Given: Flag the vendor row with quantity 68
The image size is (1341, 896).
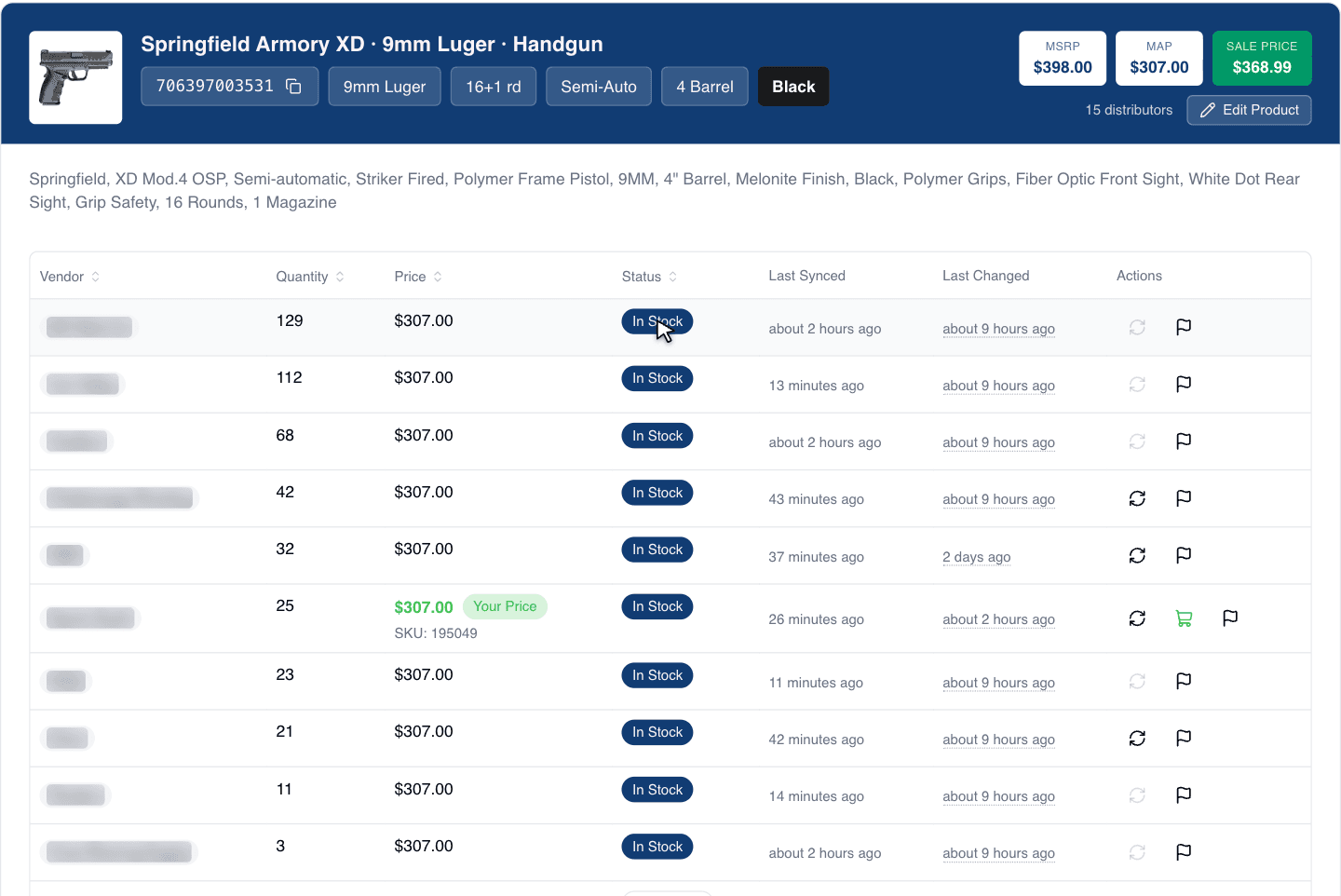Looking at the screenshot, I should [1184, 441].
